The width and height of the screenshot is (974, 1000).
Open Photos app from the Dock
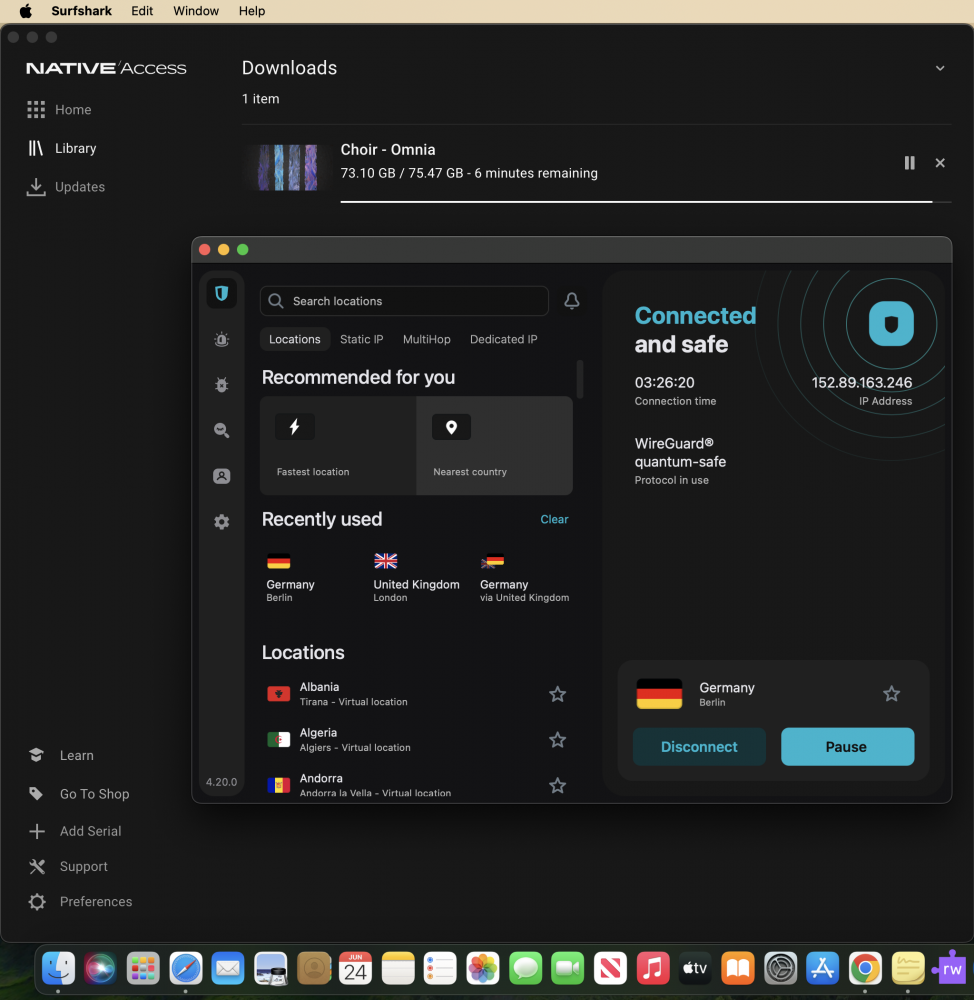483,968
